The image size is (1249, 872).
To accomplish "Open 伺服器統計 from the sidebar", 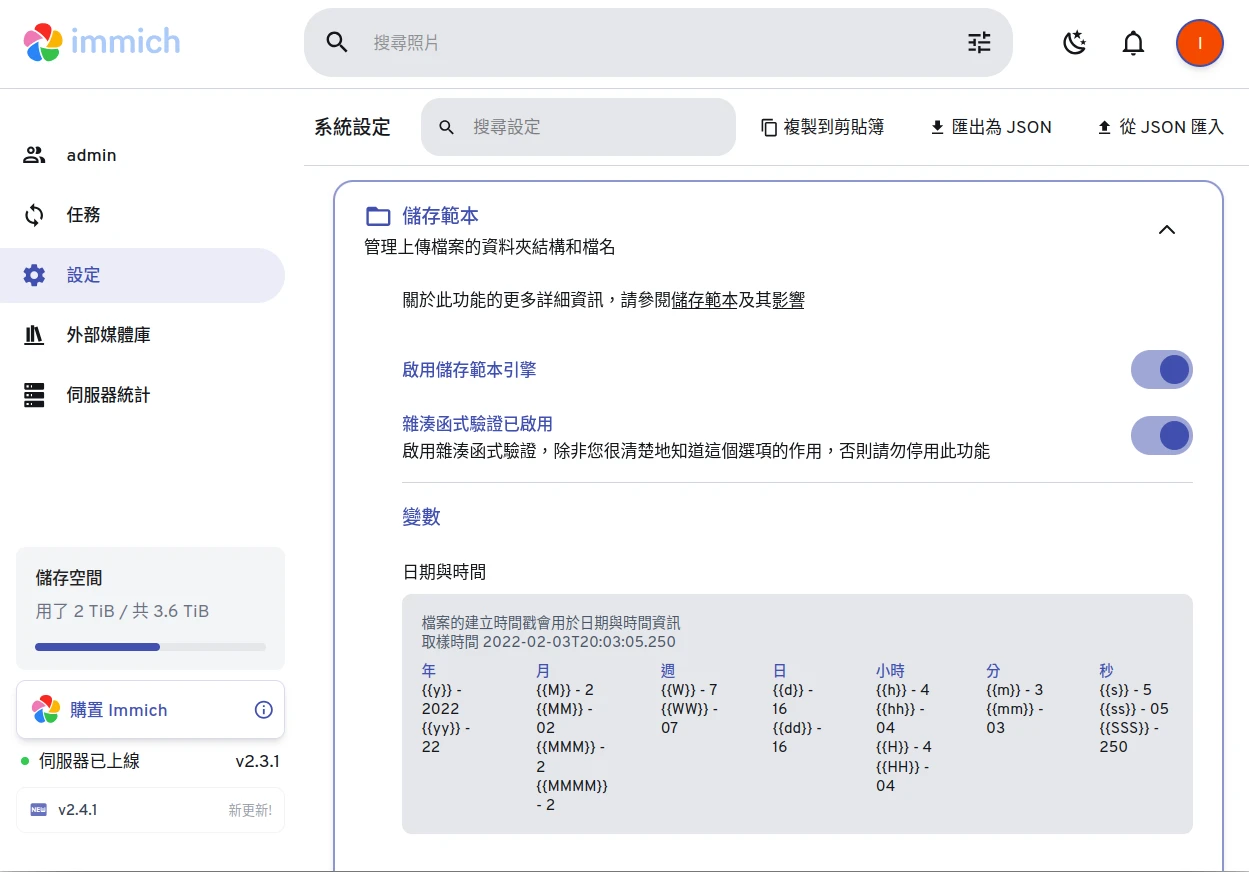I will point(108,395).
